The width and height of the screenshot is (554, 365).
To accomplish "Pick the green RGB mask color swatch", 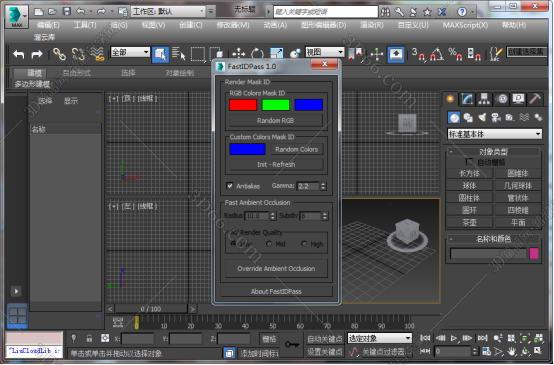I will click(x=276, y=105).
